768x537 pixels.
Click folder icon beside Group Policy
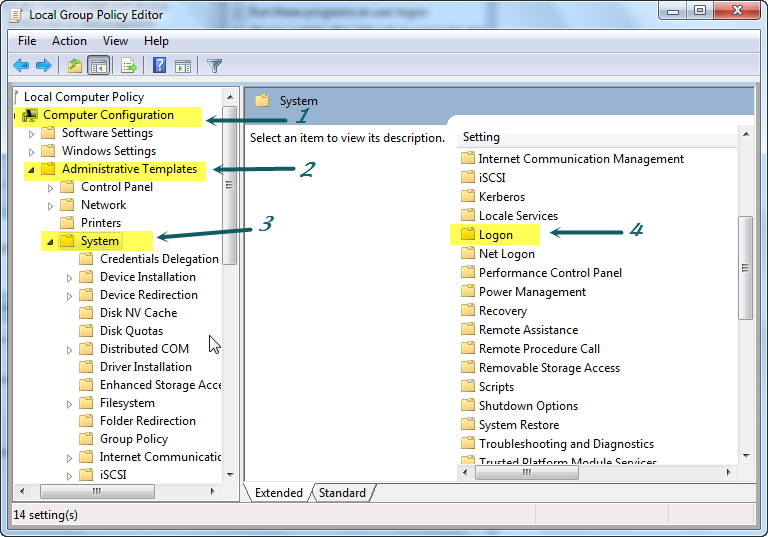[86, 439]
